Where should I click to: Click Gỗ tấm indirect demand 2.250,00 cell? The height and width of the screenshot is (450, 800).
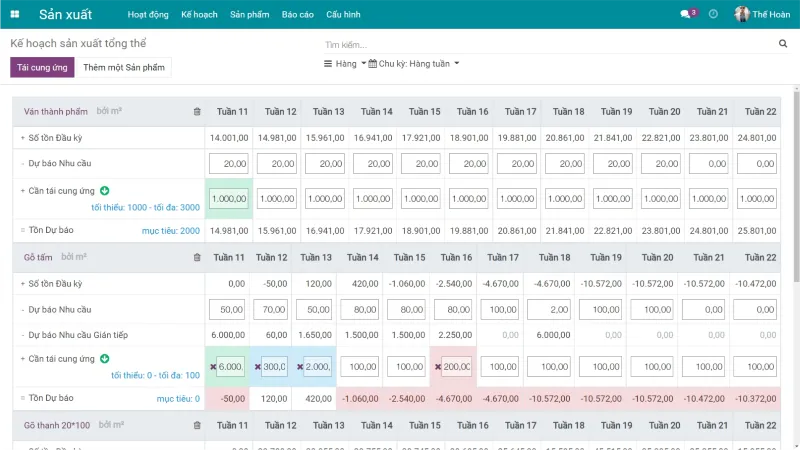click(x=455, y=335)
